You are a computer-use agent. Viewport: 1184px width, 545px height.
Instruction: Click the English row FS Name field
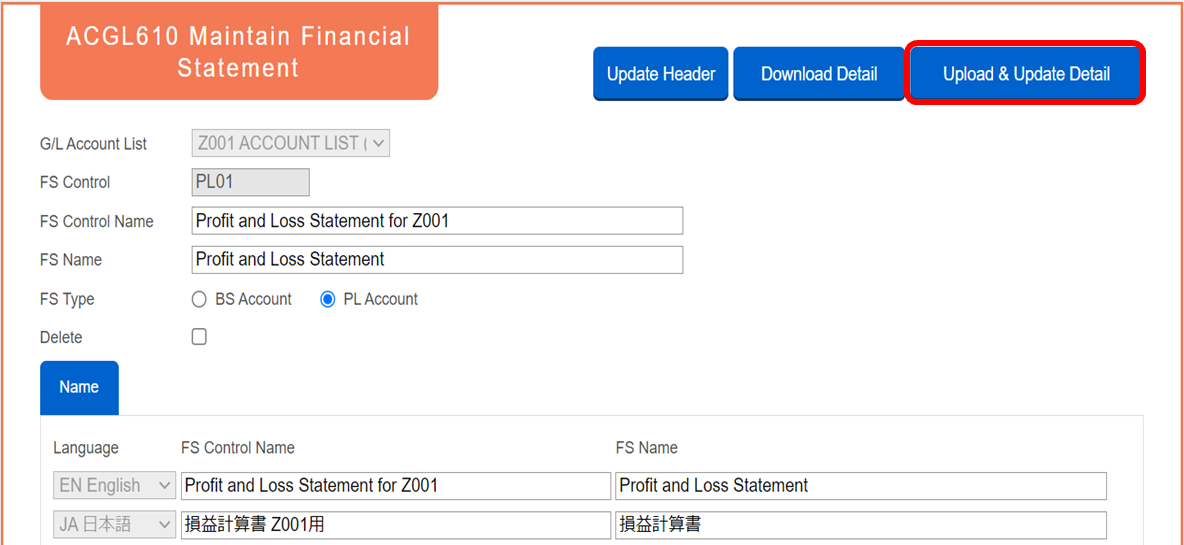(x=861, y=486)
